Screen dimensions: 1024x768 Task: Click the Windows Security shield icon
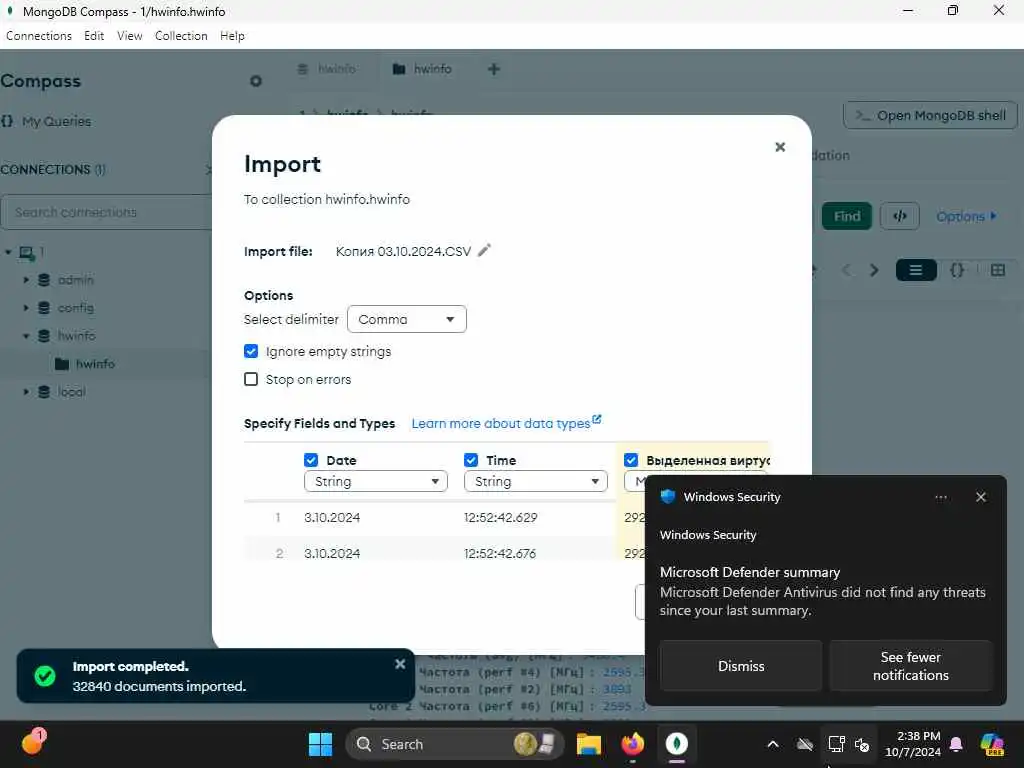coord(667,497)
